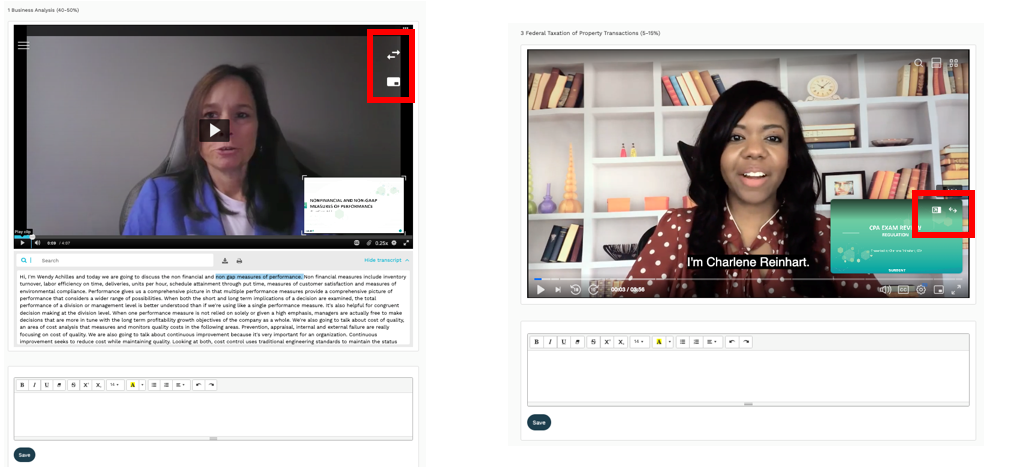Swap sources on the CPA Exam Review thumbnail
1030x467 pixels.
(x=952, y=210)
